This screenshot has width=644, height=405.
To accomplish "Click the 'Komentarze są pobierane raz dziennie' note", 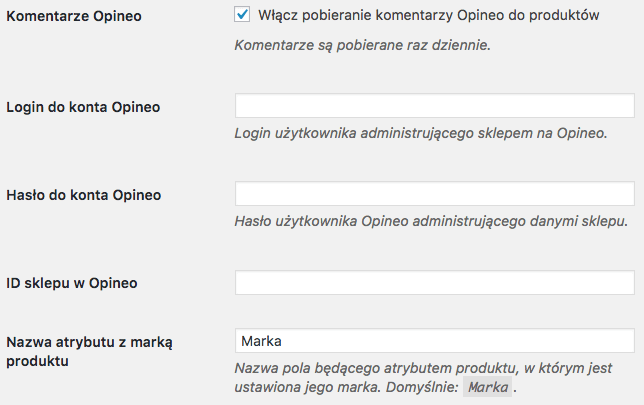I will (362, 46).
